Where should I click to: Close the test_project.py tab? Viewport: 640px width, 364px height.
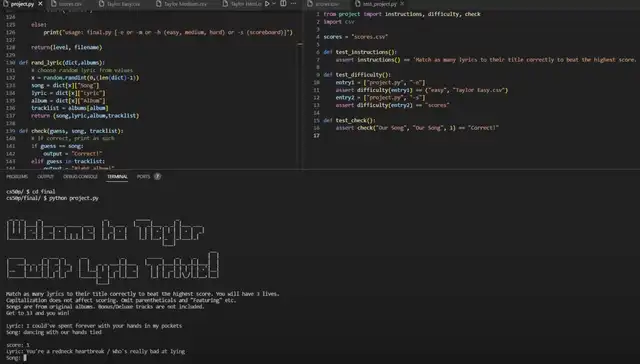(402, 4)
